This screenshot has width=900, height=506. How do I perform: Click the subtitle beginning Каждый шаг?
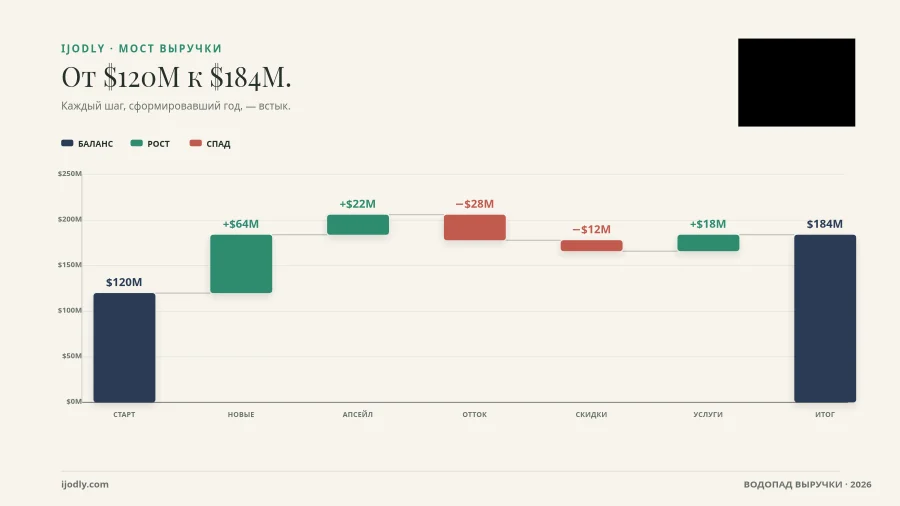point(176,106)
